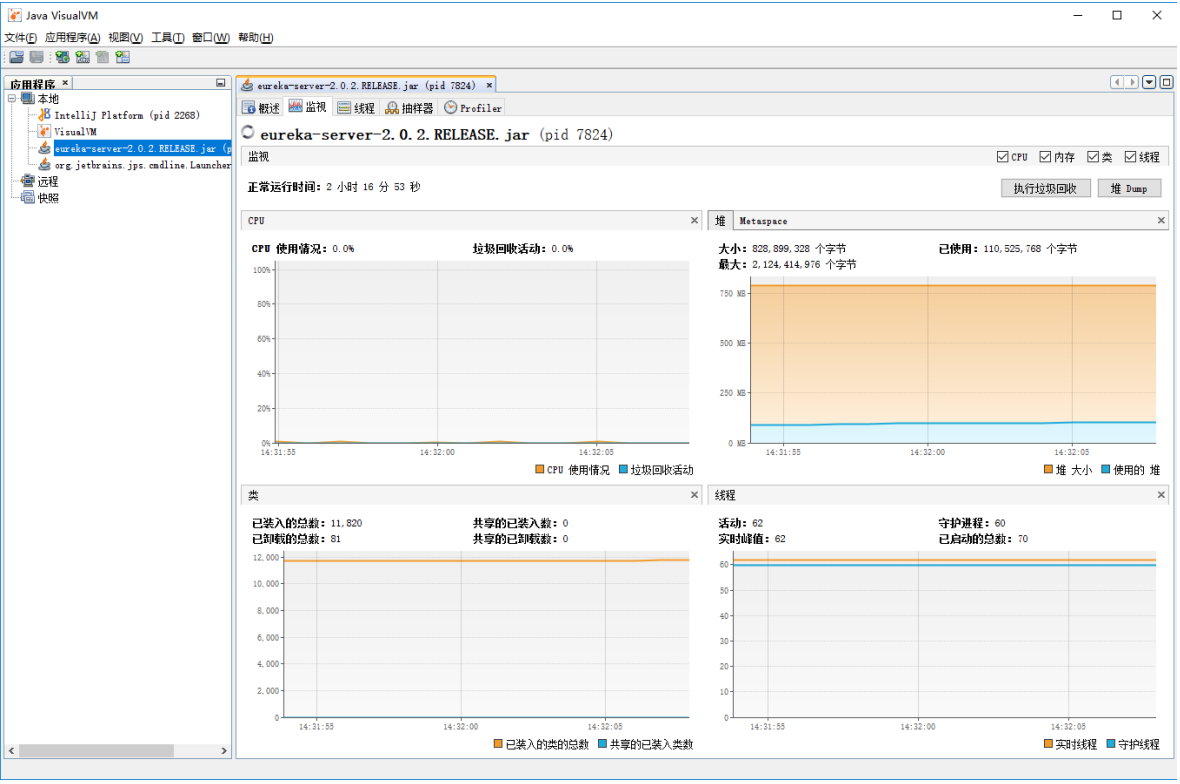Uncheck the CPU monitoring checkbox

pyautogui.click(x=1001, y=157)
